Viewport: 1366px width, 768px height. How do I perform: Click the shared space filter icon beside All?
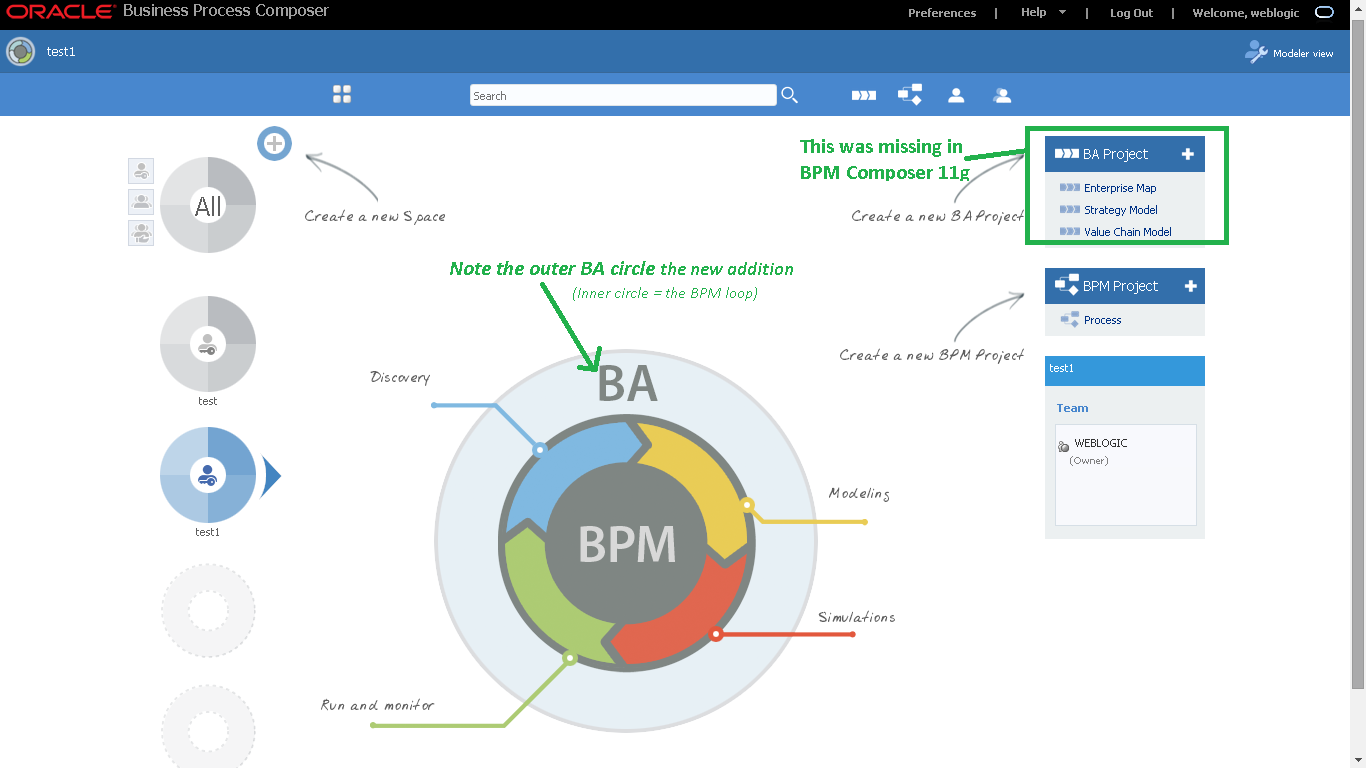pyautogui.click(x=141, y=233)
